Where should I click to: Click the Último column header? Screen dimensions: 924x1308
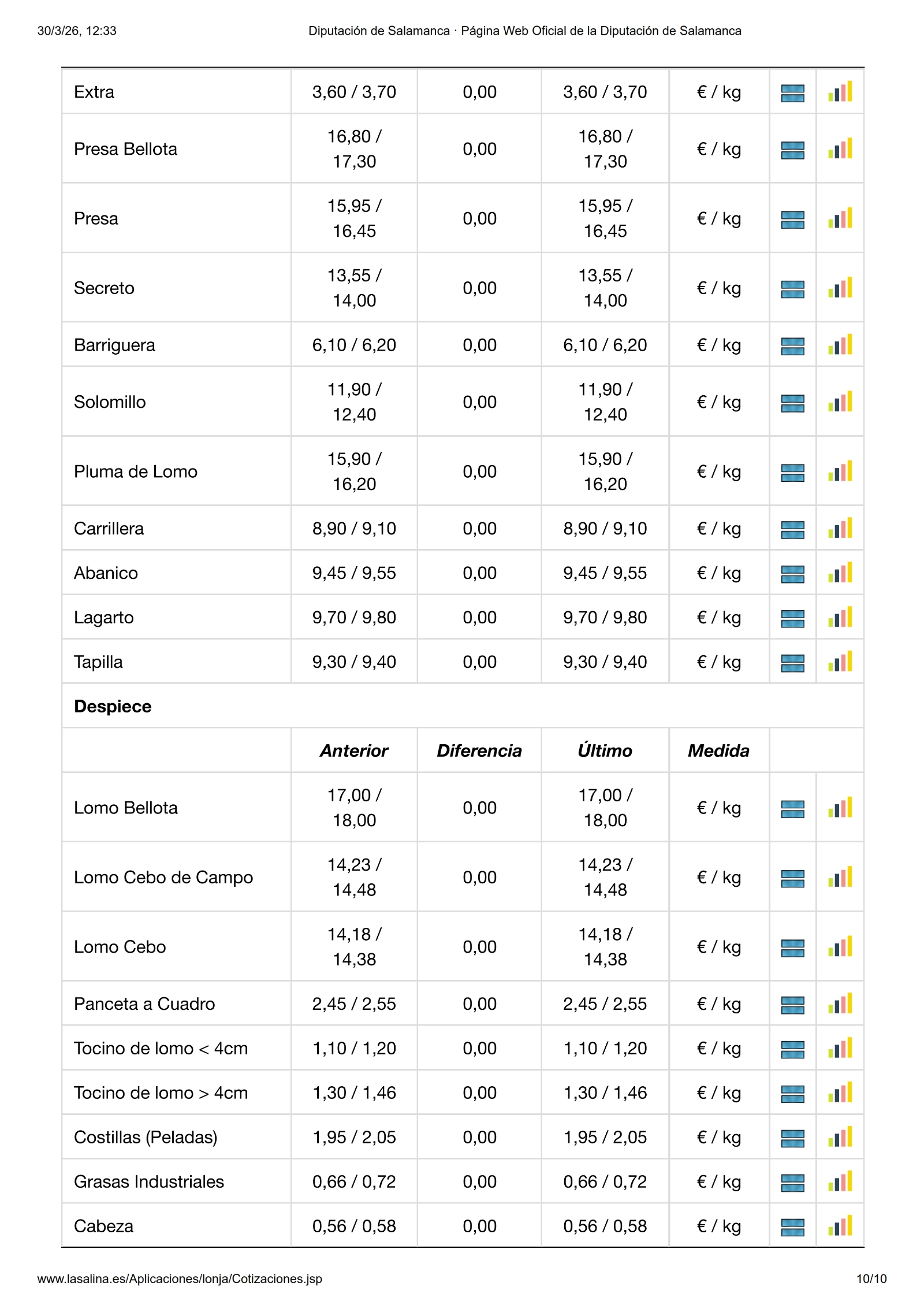[x=605, y=750]
